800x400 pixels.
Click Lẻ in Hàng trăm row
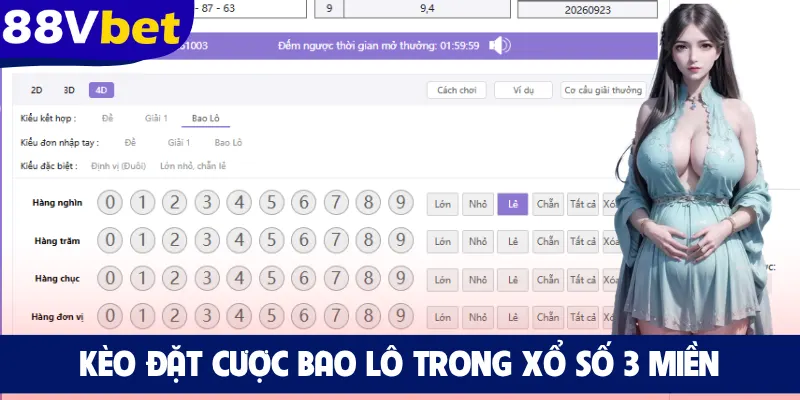[x=513, y=242]
